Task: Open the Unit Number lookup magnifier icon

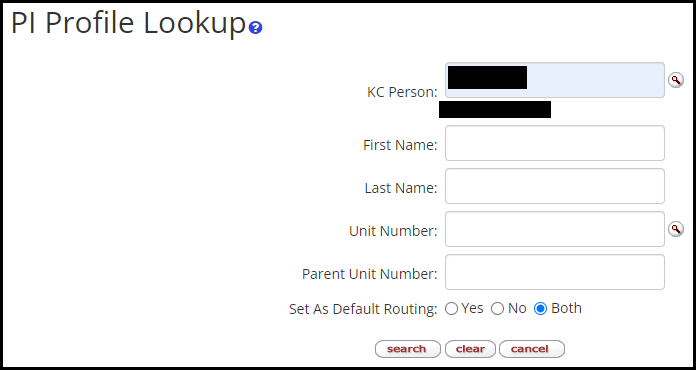Action: 676,229
